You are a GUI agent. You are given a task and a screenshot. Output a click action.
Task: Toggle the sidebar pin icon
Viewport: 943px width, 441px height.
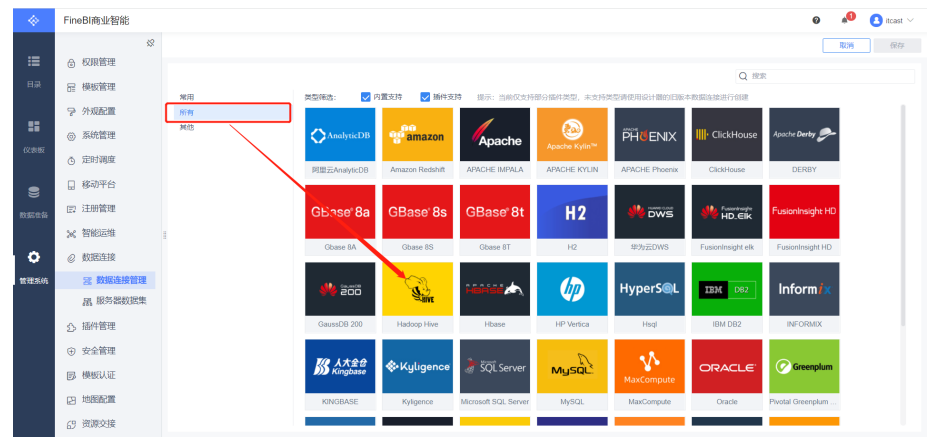coord(151,43)
